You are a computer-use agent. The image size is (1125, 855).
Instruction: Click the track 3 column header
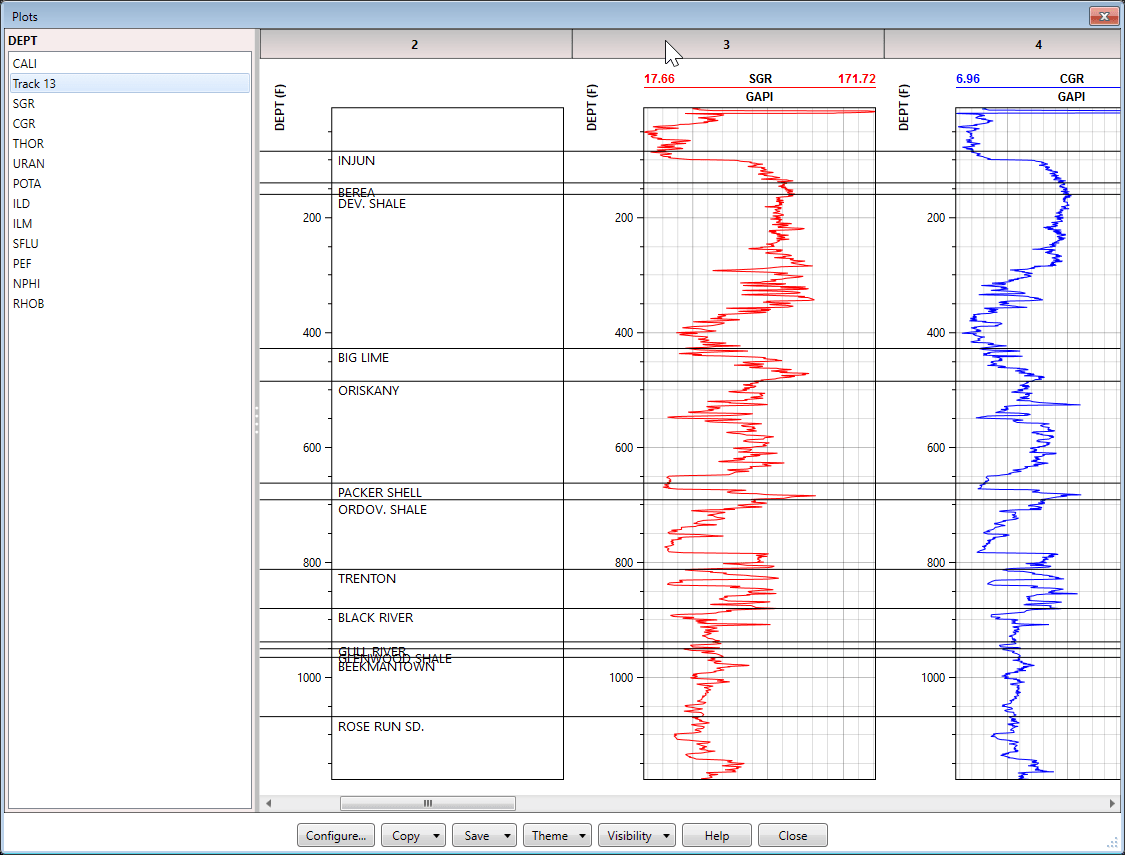click(x=727, y=44)
